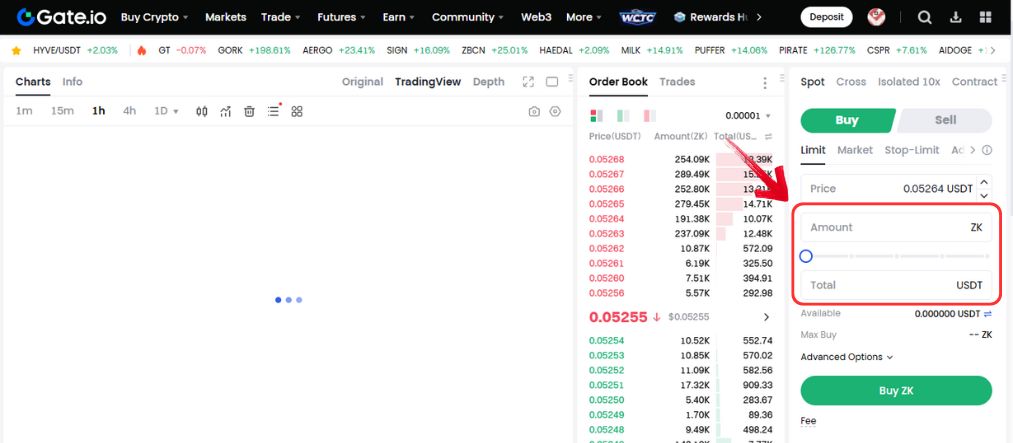Click the fire hot-list icon
The height and width of the screenshot is (443, 1013).
click(141, 50)
